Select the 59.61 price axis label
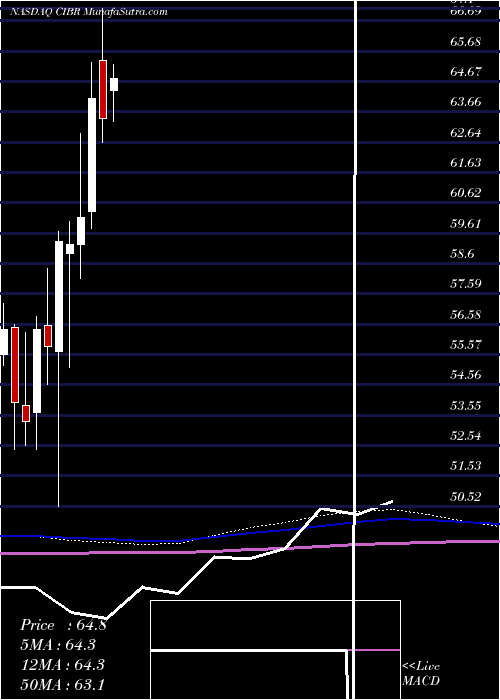Screen dimensions: 500x700 tap(466, 223)
